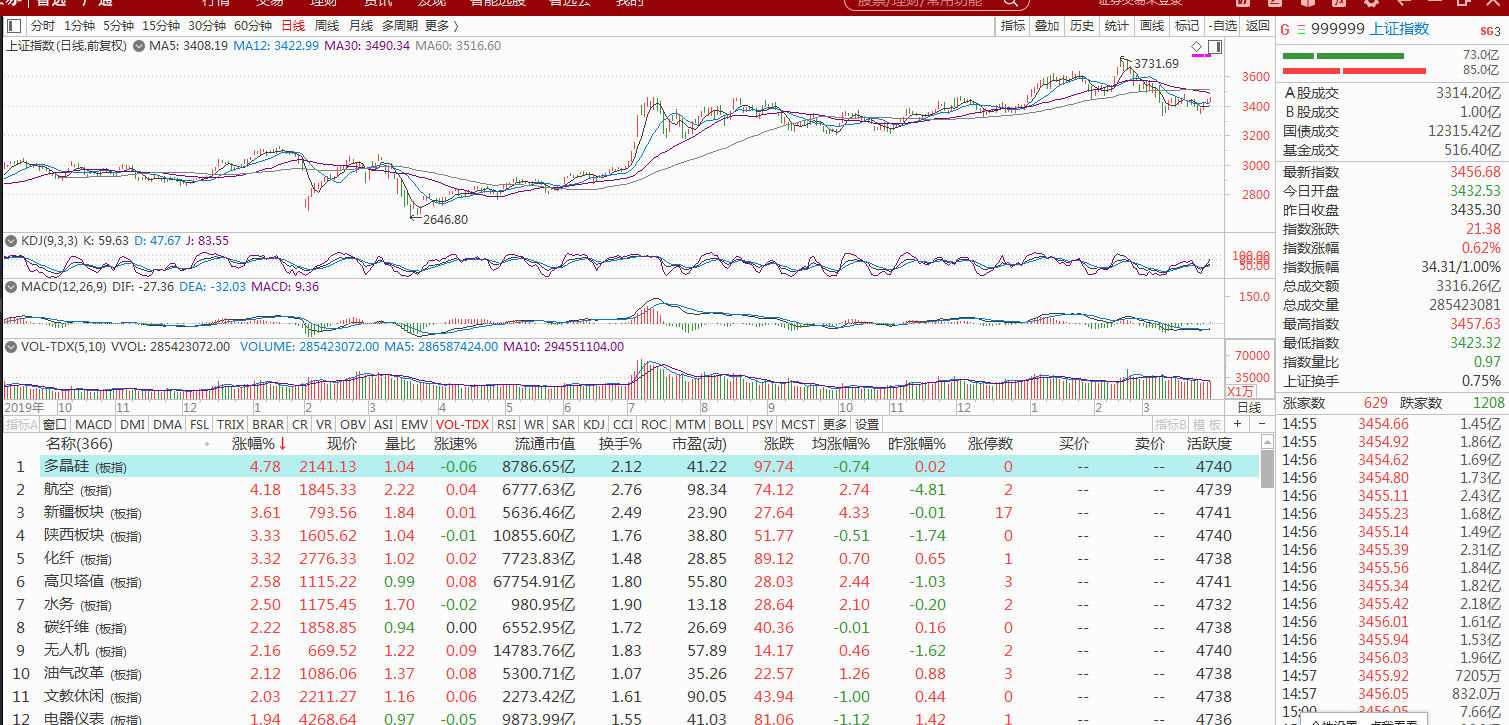Sort the table by 量比 column

point(400,444)
